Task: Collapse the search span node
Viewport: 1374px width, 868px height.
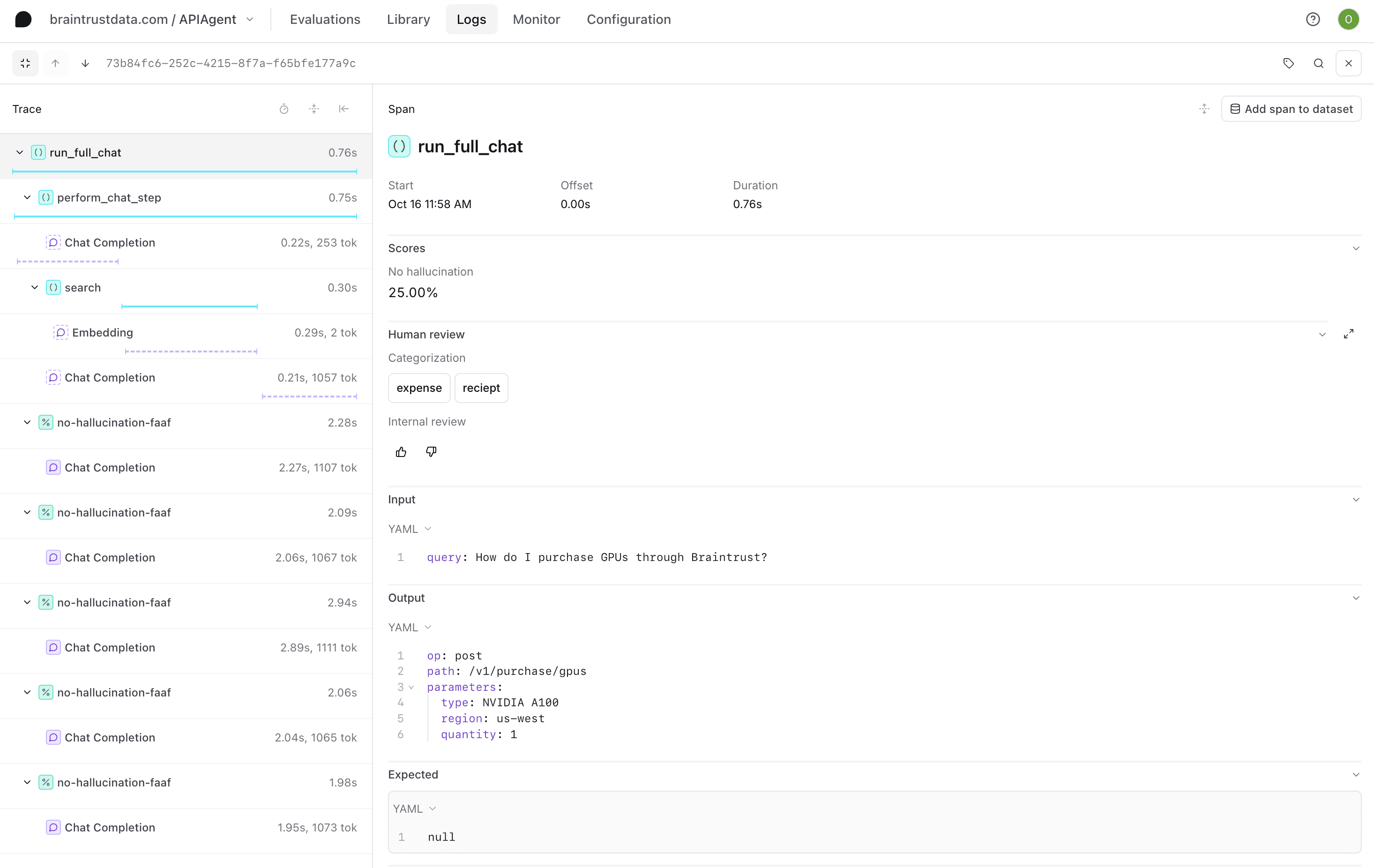Action: (35, 288)
